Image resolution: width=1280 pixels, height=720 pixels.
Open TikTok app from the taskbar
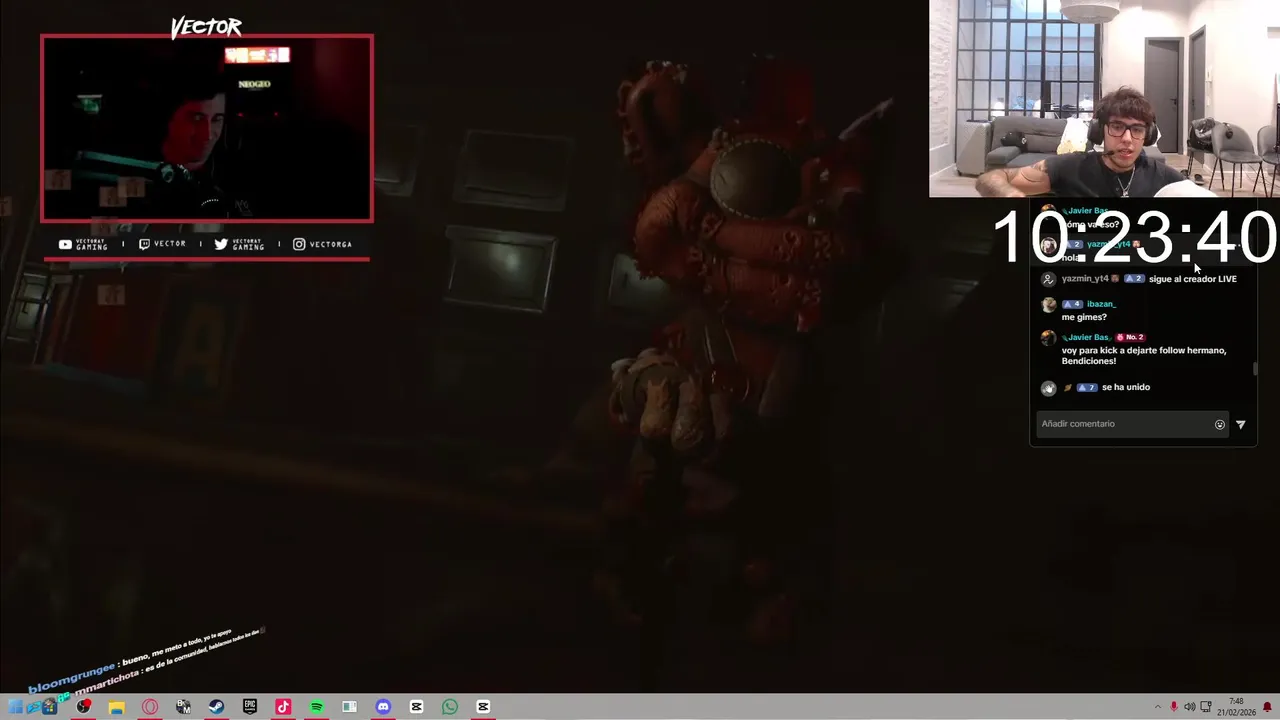pos(283,707)
